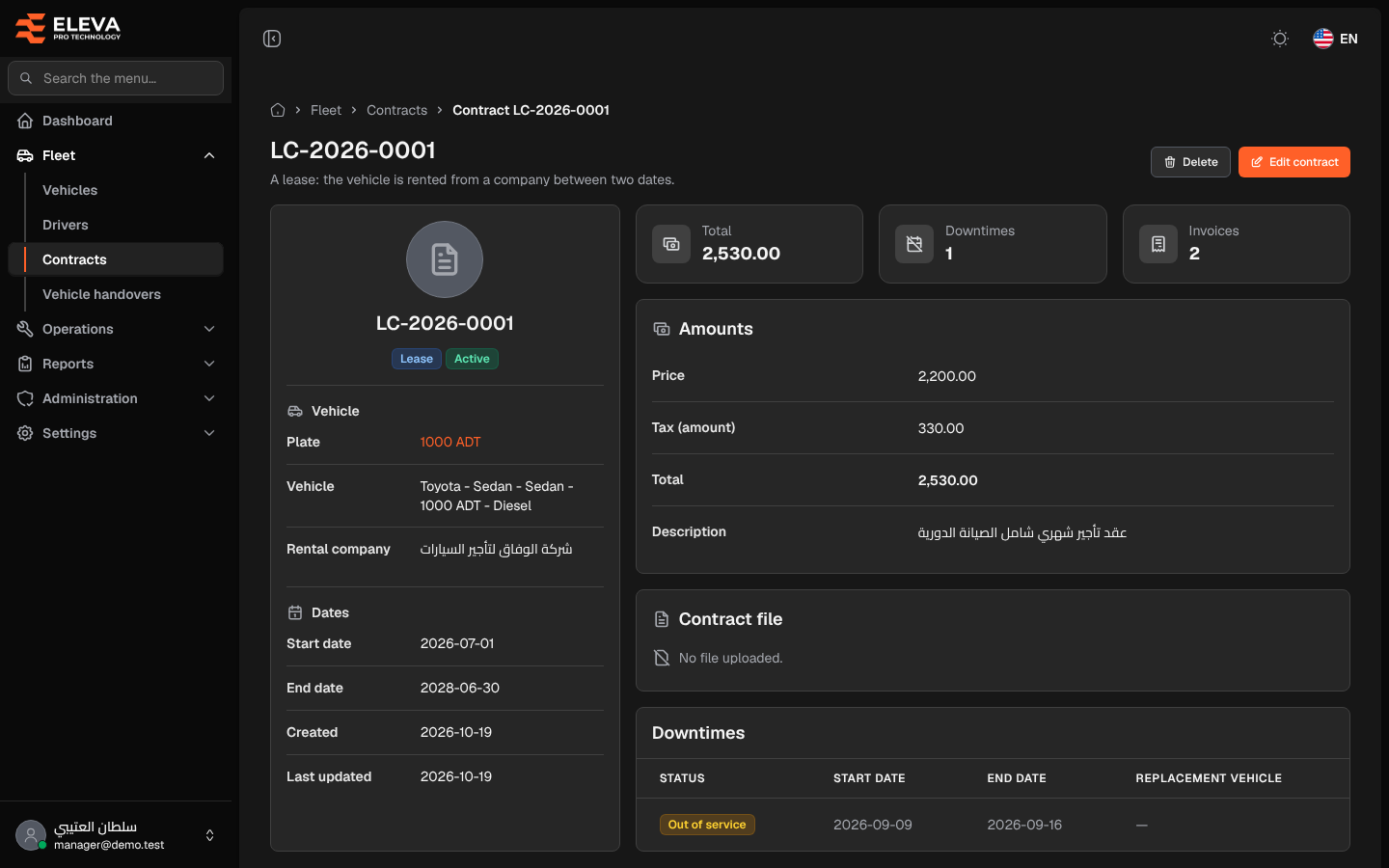Click the search magnifier icon
The image size is (1389, 868).
(x=26, y=78)
